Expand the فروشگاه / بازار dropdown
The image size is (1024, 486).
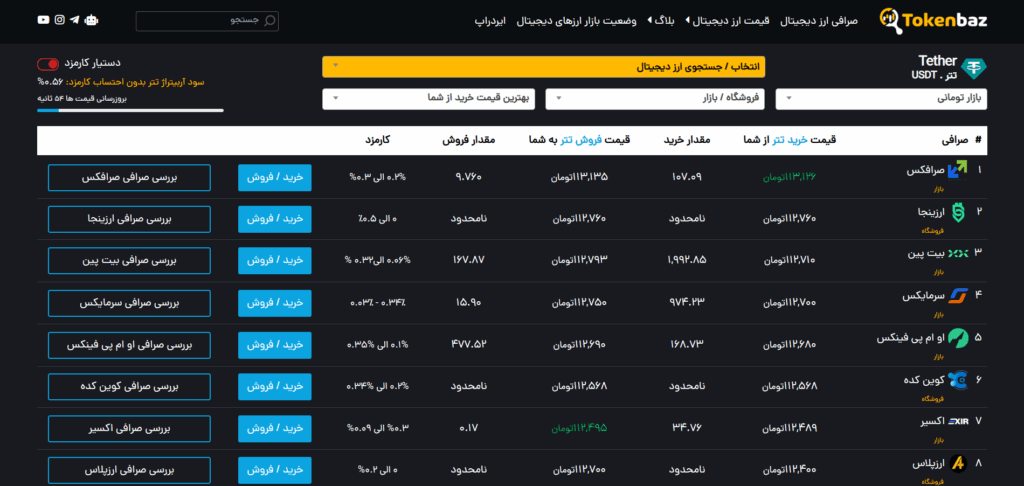pyautogui.click(x=654, y=99)
